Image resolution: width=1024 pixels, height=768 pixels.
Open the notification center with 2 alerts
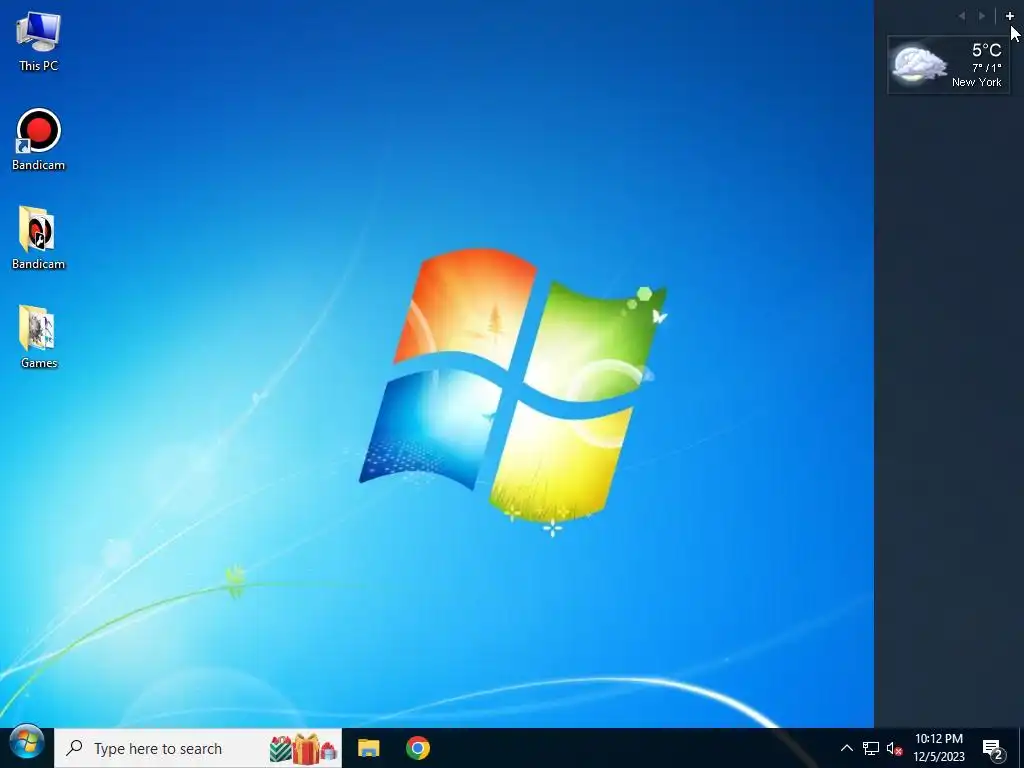tap(993, 749)
